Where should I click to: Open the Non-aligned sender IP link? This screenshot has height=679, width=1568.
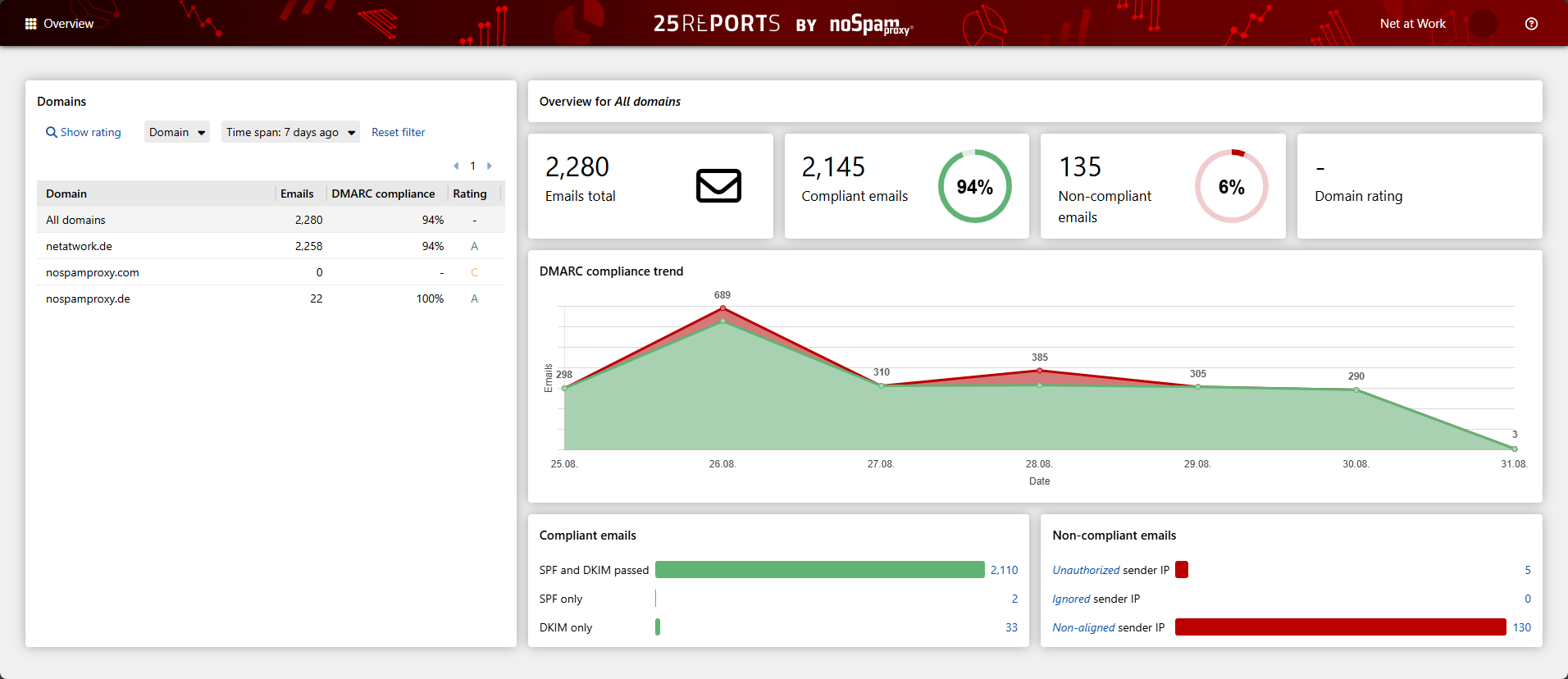[1083, 627]
